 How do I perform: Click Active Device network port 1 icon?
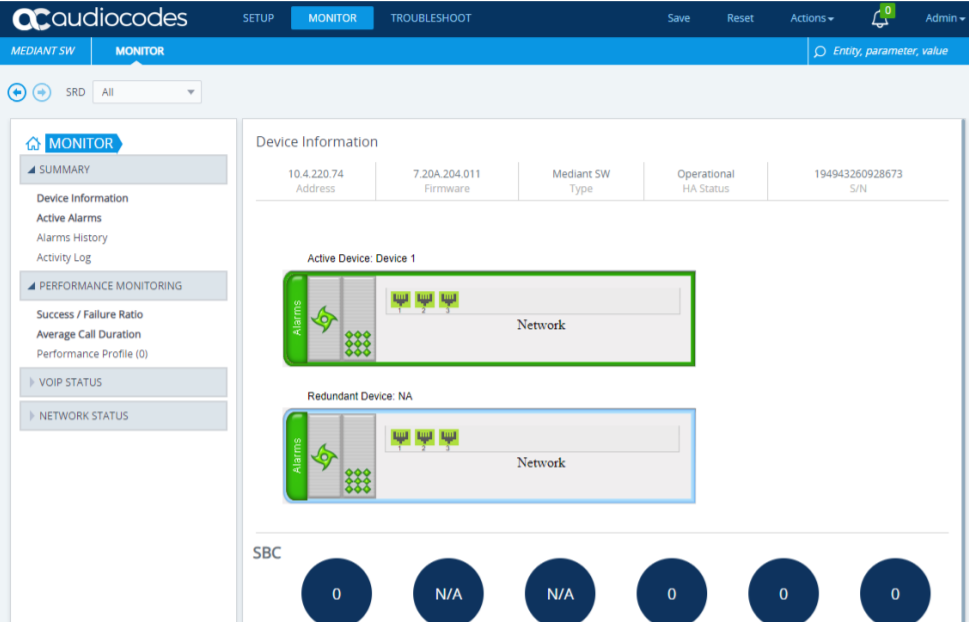[x=400, y=300]
